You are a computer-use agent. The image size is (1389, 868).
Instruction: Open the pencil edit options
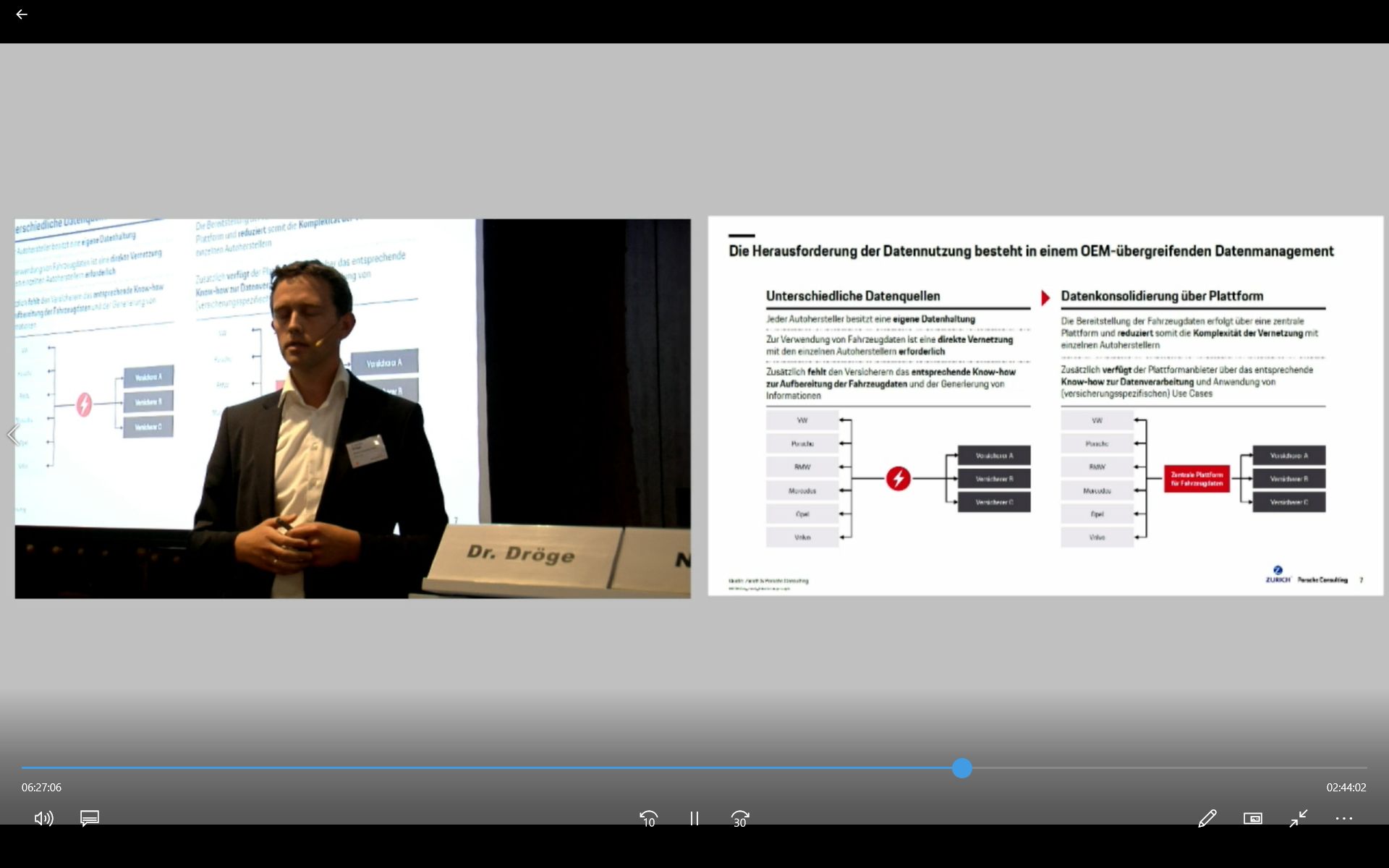point(1207,818)
